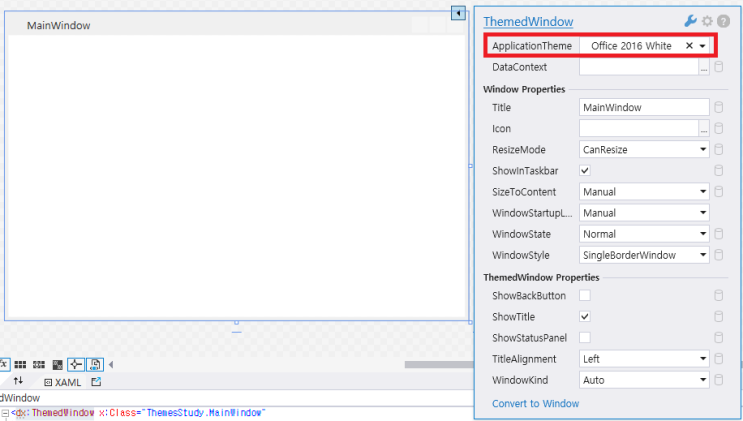Image resolution: width=743 pixels, height=421 pixels.
Task: Toggle snapping to snaplines icon
Action: coord(76,365)
